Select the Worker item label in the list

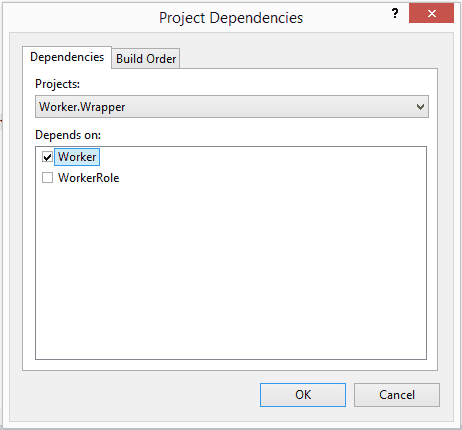[77, 157]
